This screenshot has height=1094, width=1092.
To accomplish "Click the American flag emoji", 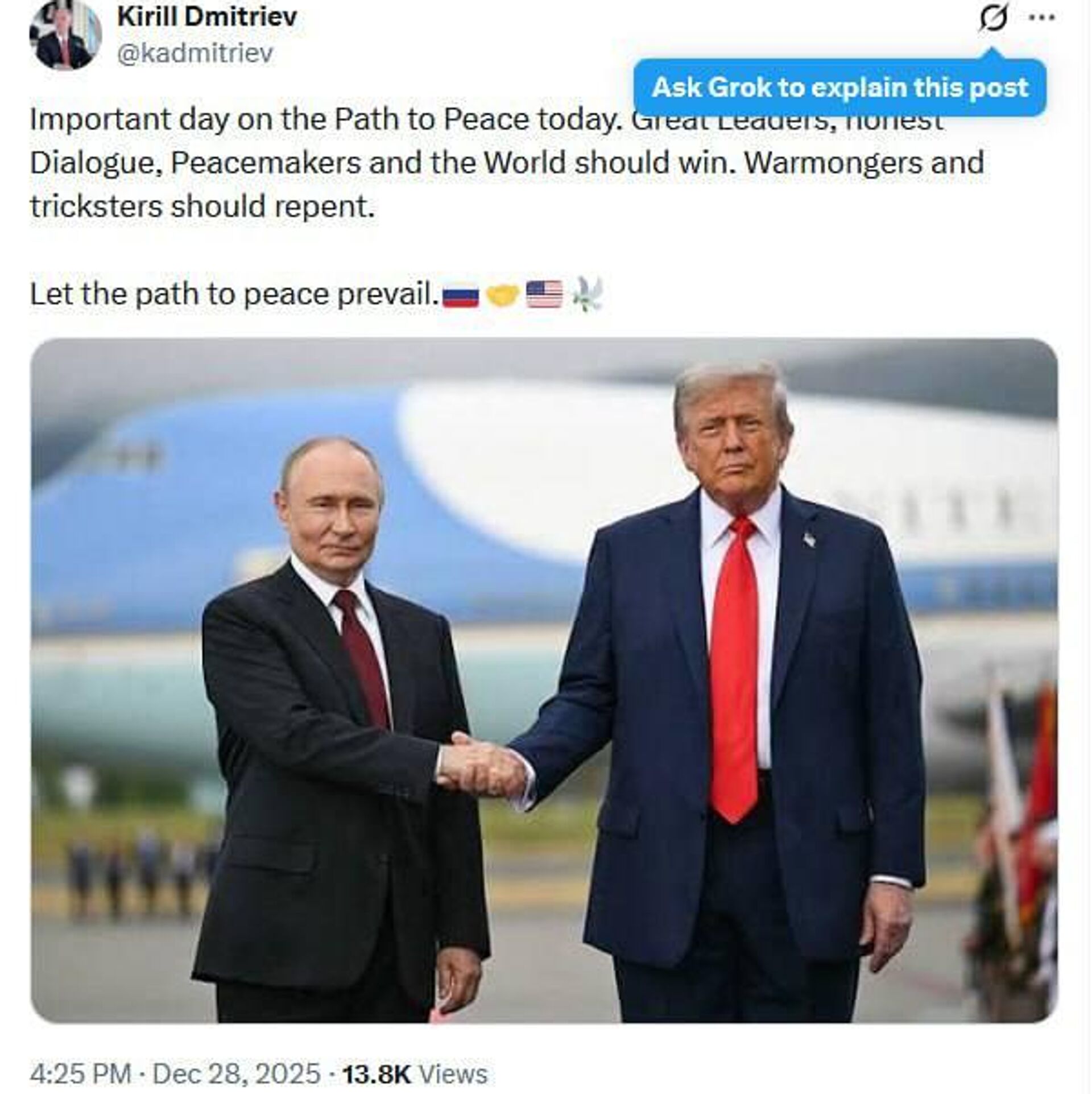I will tap(544, 295).
